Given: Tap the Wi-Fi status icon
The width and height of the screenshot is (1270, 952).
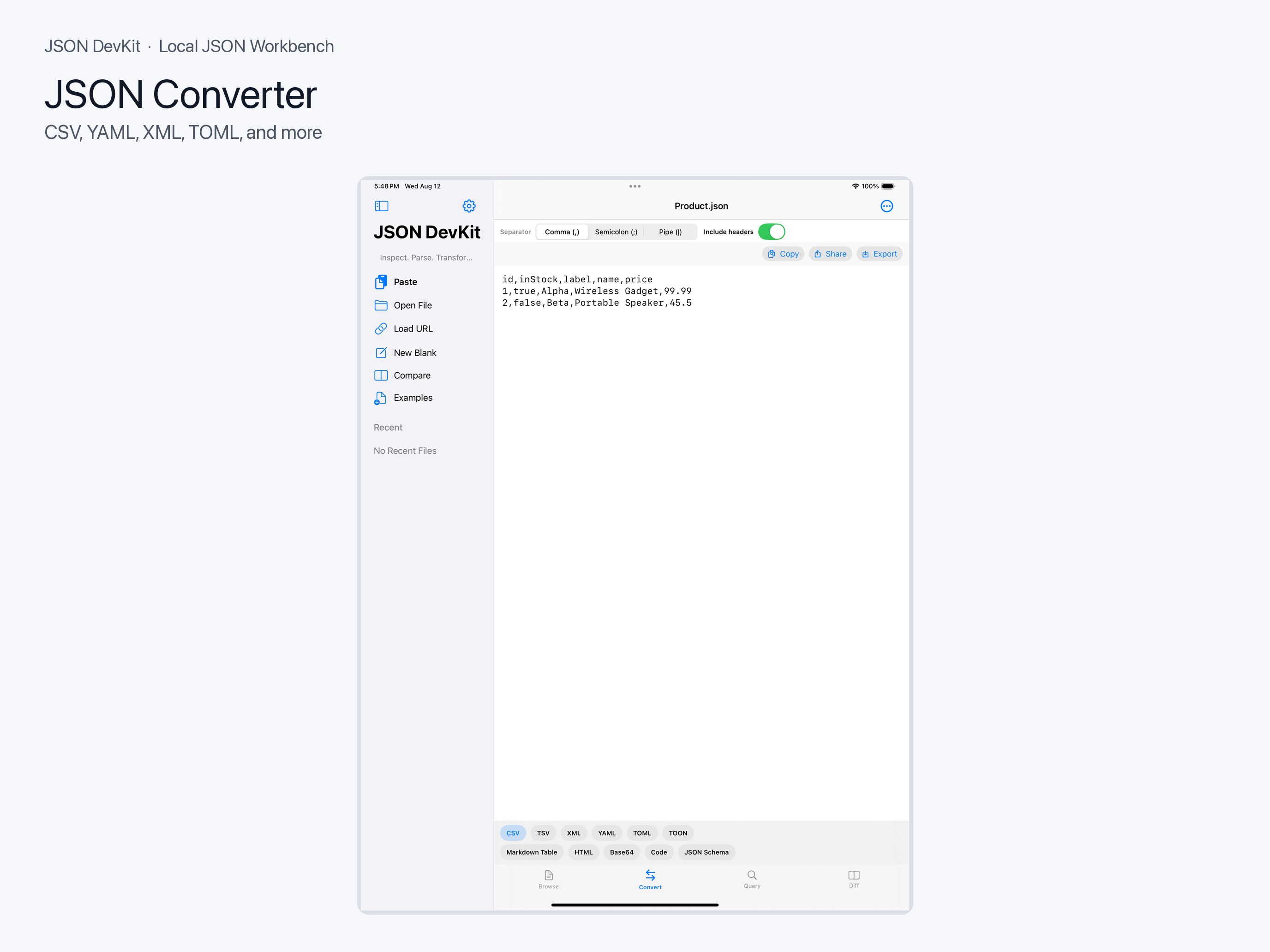Looking at the screenshot, I should point(856,186).
